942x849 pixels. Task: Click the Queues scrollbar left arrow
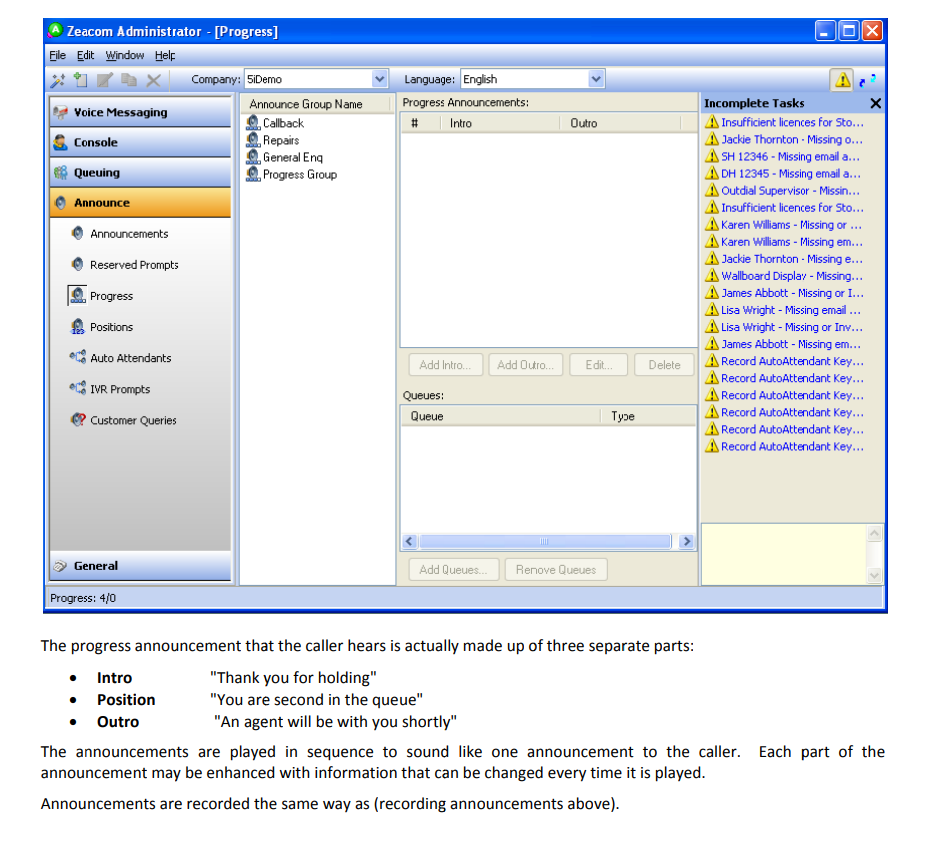coord(410,541)
